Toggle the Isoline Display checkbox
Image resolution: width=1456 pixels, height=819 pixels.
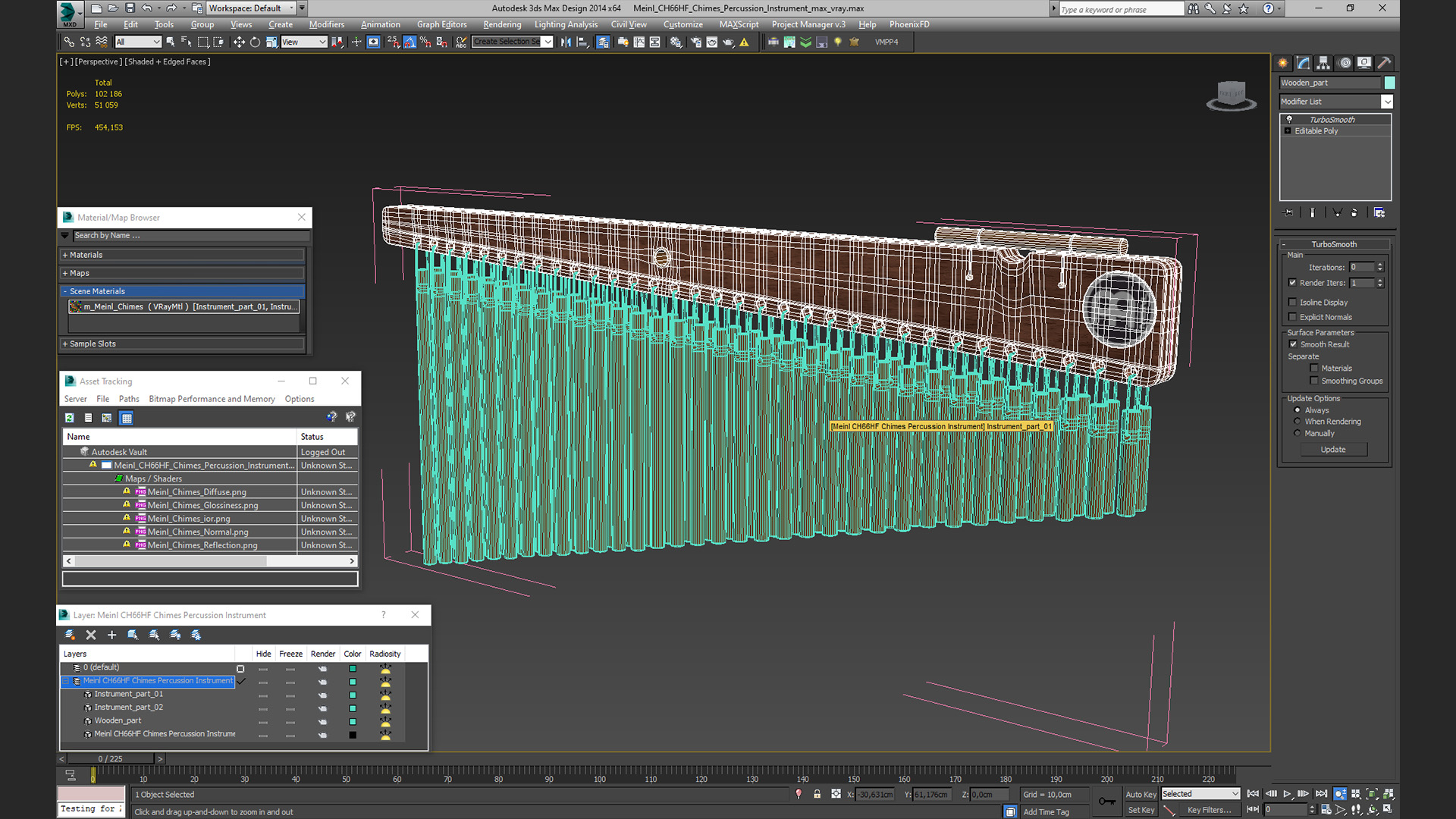coord(1293,302)
